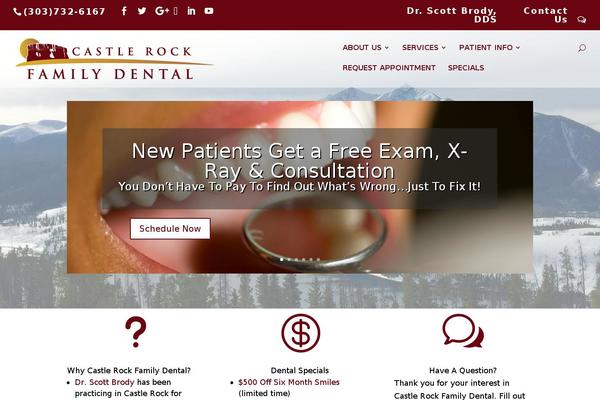The image size is (600, 400).
Task: Open the site search magnifier icon
Action: pyautogui.click(x=582, y=48)
